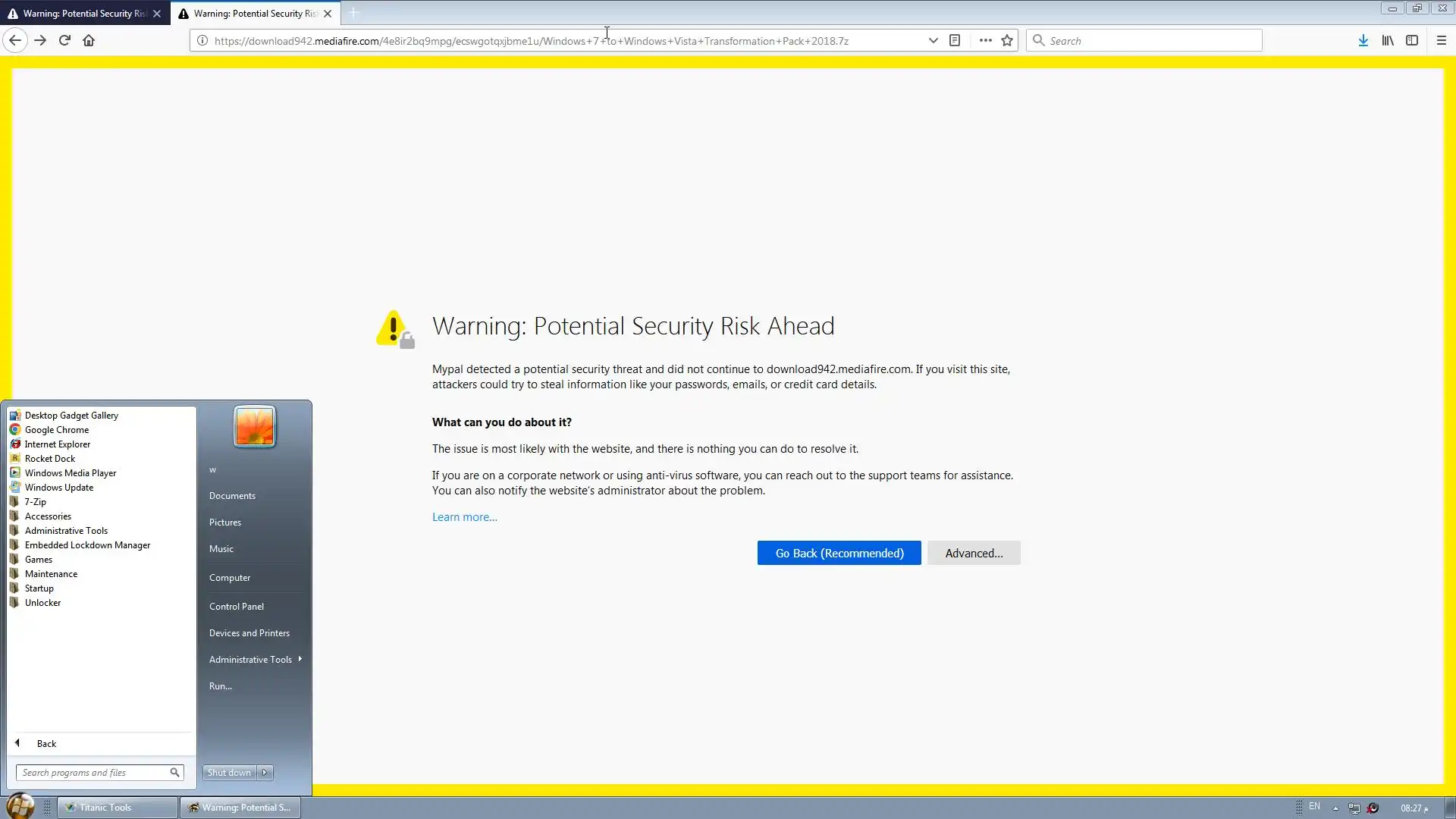Open Control Panel from Start menu
This screenshot has height=819, width=1456.
237,607
